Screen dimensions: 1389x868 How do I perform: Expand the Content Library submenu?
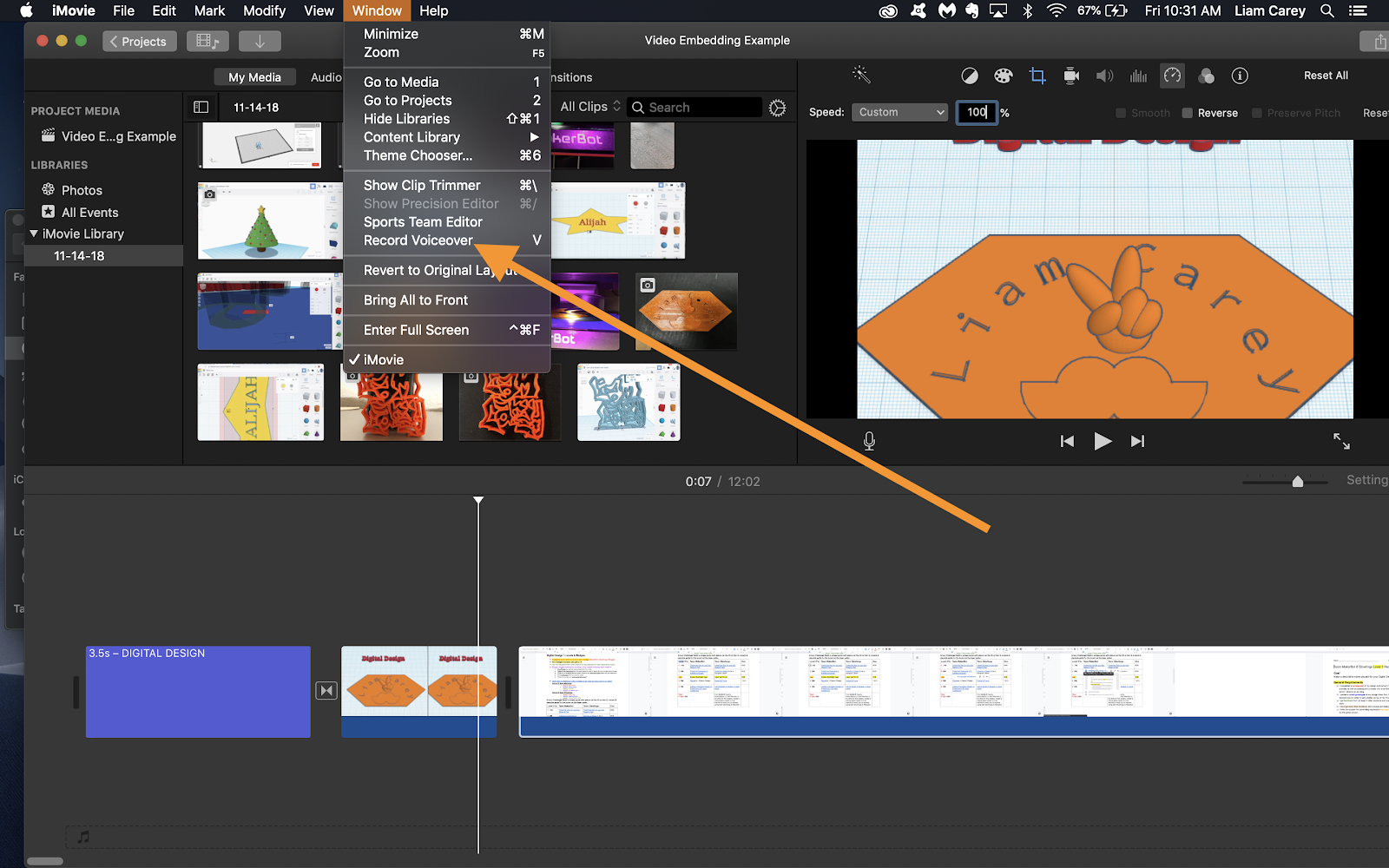(x=447, y=137)
